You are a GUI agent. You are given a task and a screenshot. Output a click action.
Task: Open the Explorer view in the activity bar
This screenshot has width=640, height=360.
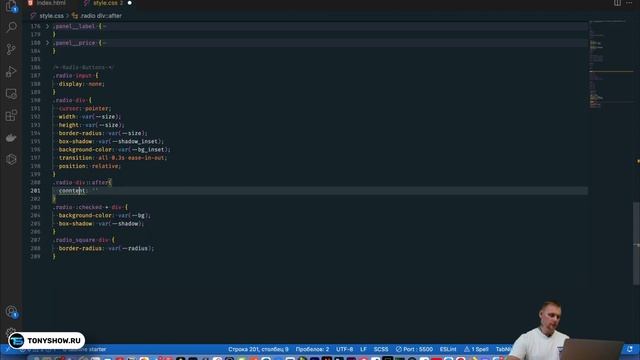coord(11,6)
